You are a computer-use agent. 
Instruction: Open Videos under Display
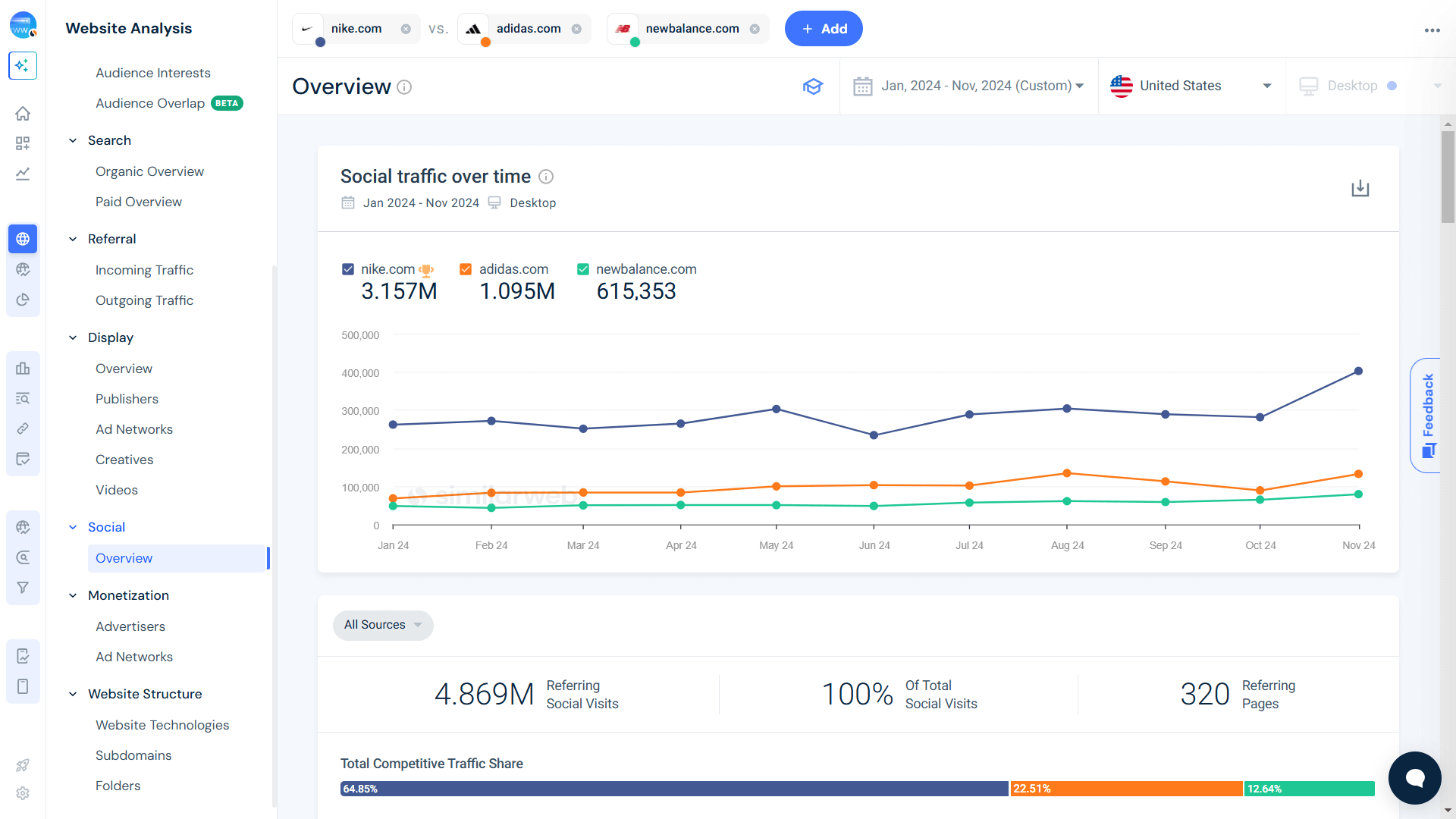[117, 490]
